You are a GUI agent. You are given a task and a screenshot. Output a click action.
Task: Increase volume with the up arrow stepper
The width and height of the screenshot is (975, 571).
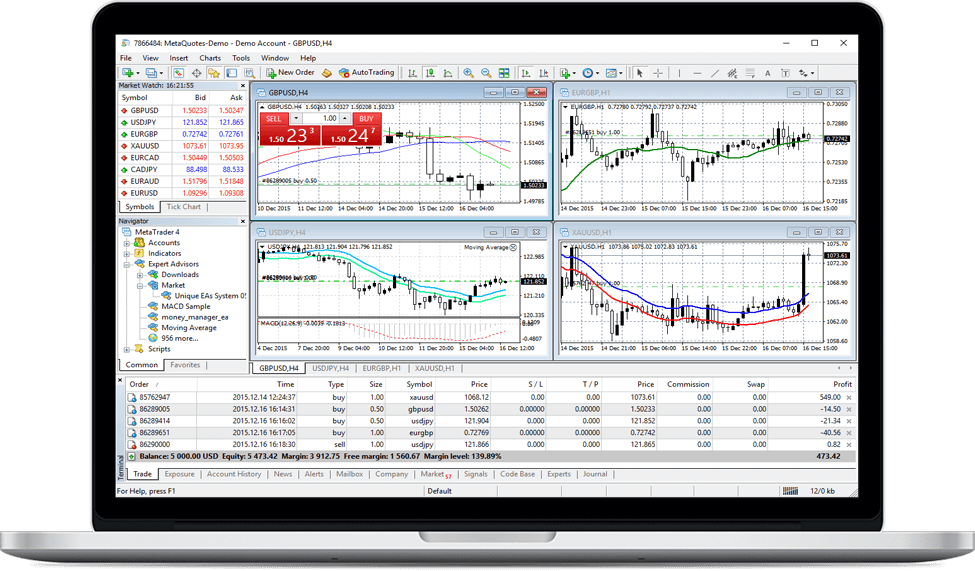tap(345, 118)
